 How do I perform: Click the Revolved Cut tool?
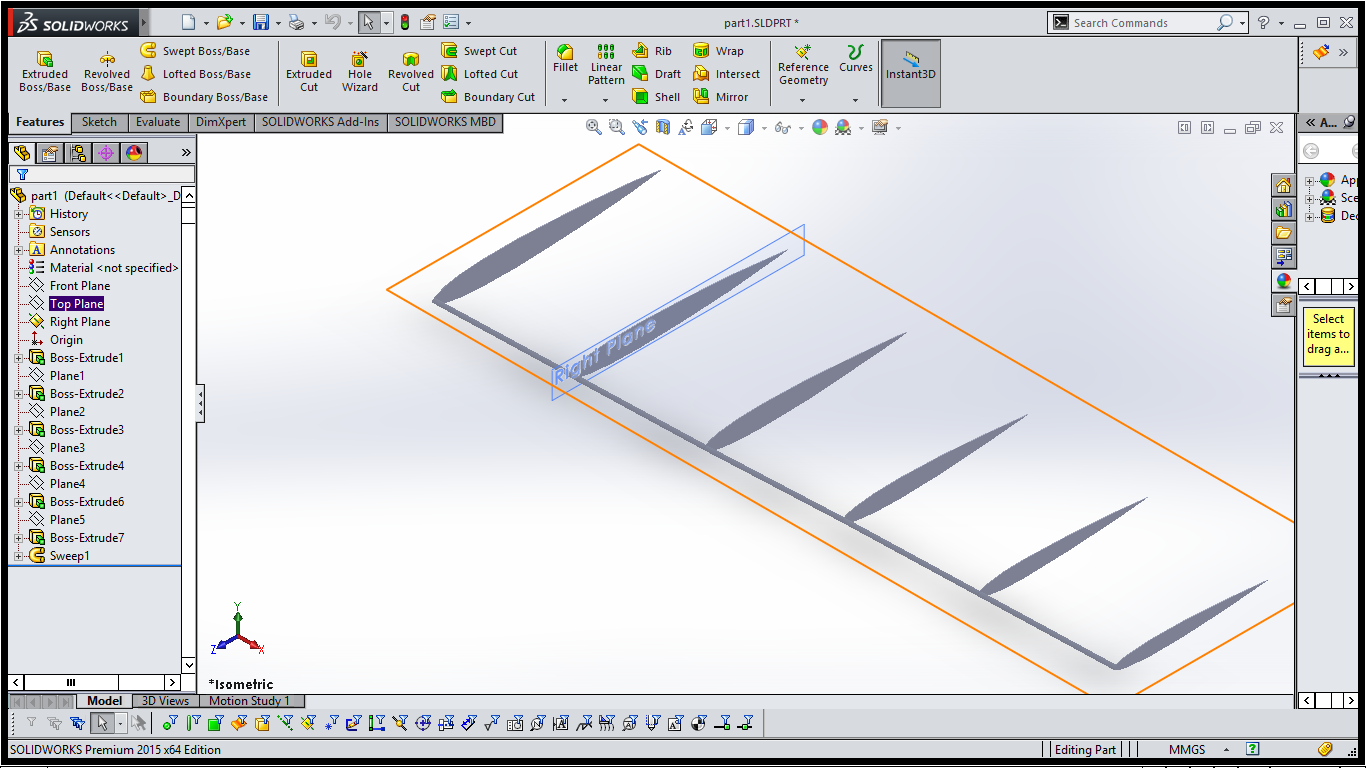pos(411,72)
